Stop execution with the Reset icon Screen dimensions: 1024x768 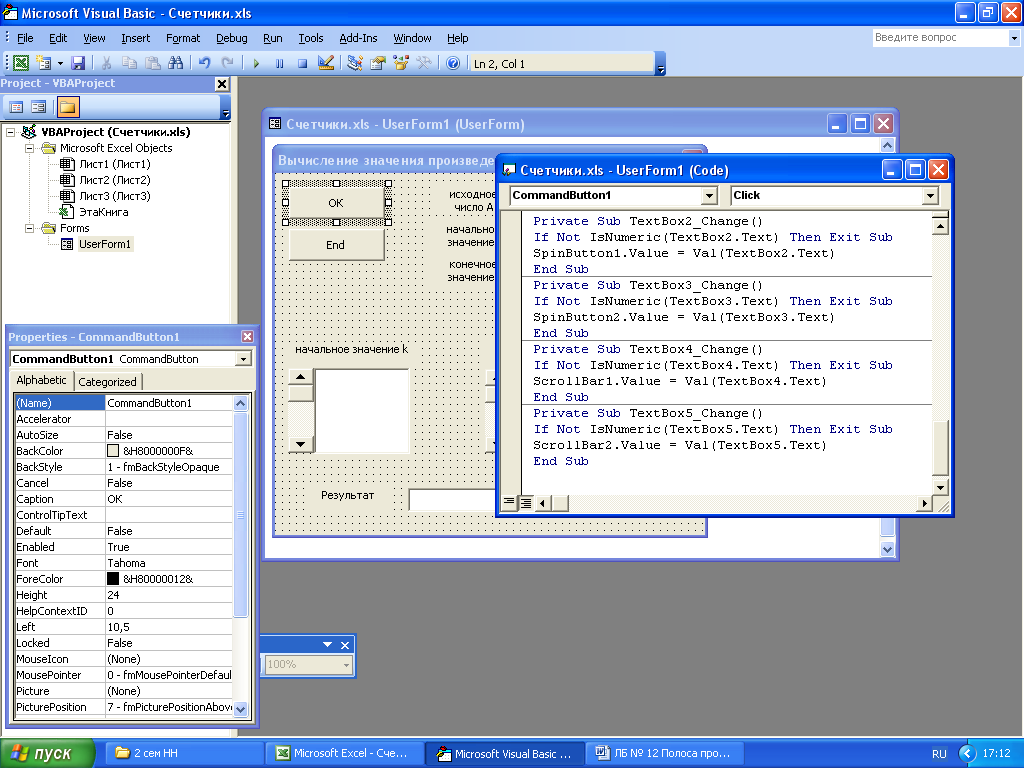[x=302, y=63]
